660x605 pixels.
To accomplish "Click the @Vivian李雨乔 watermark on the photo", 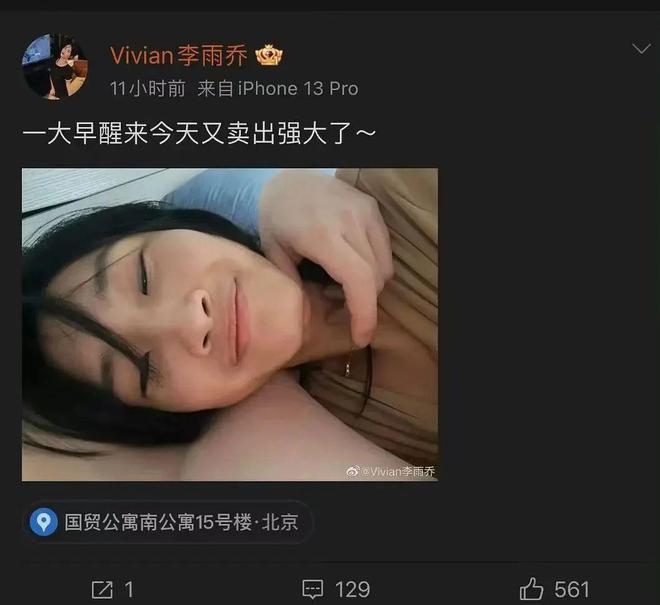I will coord(398,471).
